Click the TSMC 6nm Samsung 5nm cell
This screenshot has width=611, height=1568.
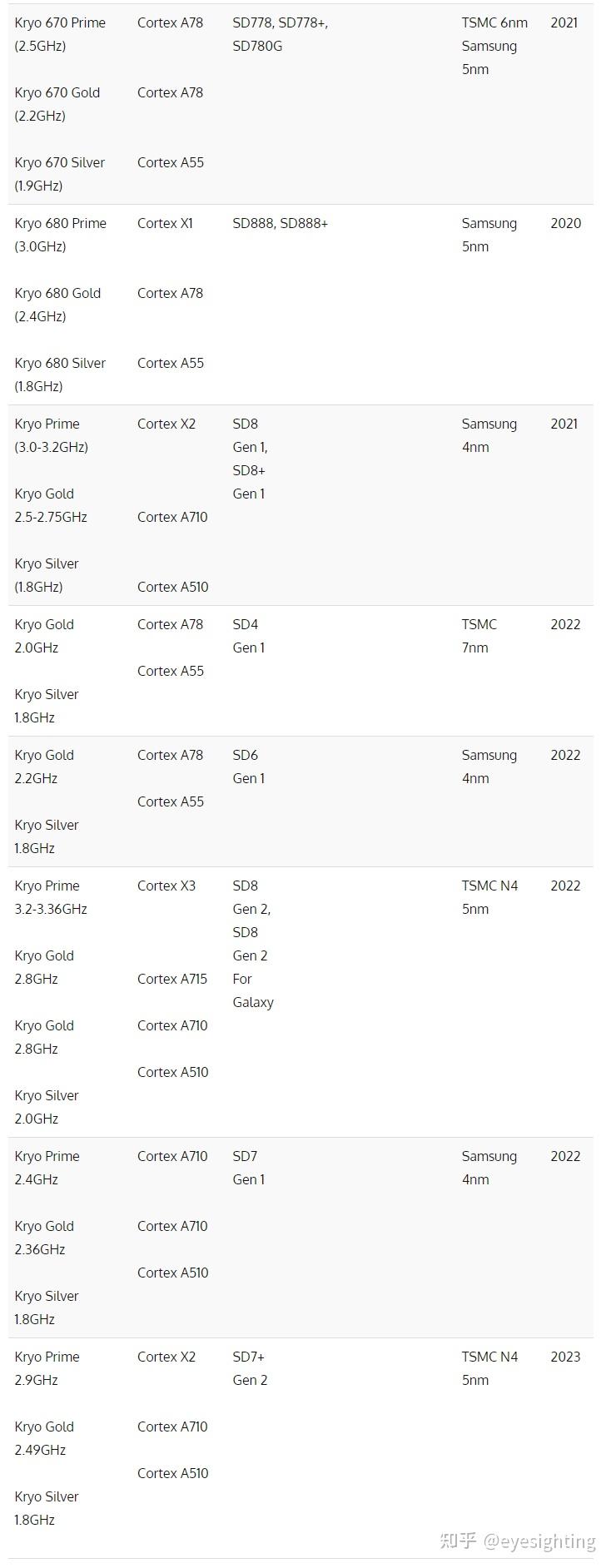(x=494, y=46)
